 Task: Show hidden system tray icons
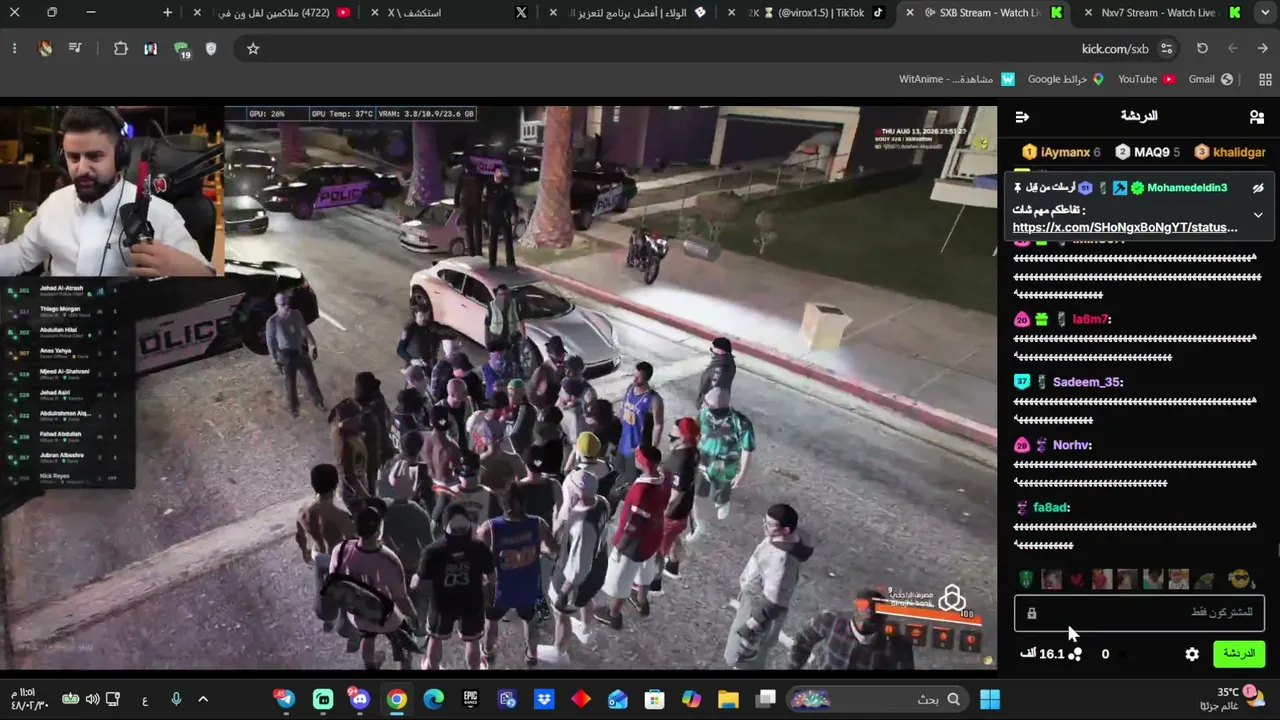[203, 699]
